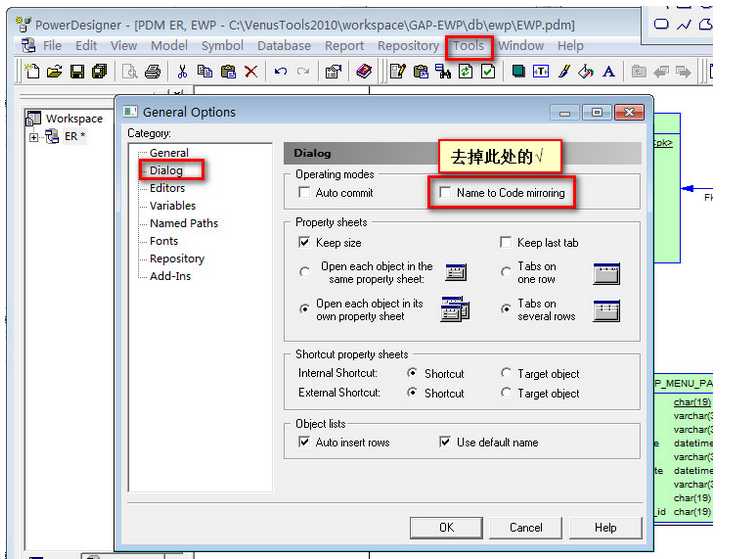Select Tabs on one row radio

click(x=506, y=271)
